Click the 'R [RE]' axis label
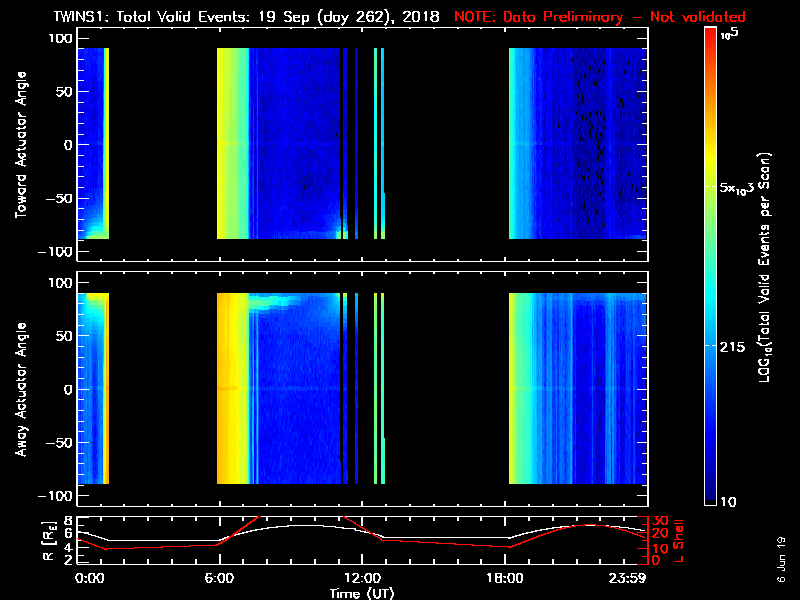 (x=49, y=541)
